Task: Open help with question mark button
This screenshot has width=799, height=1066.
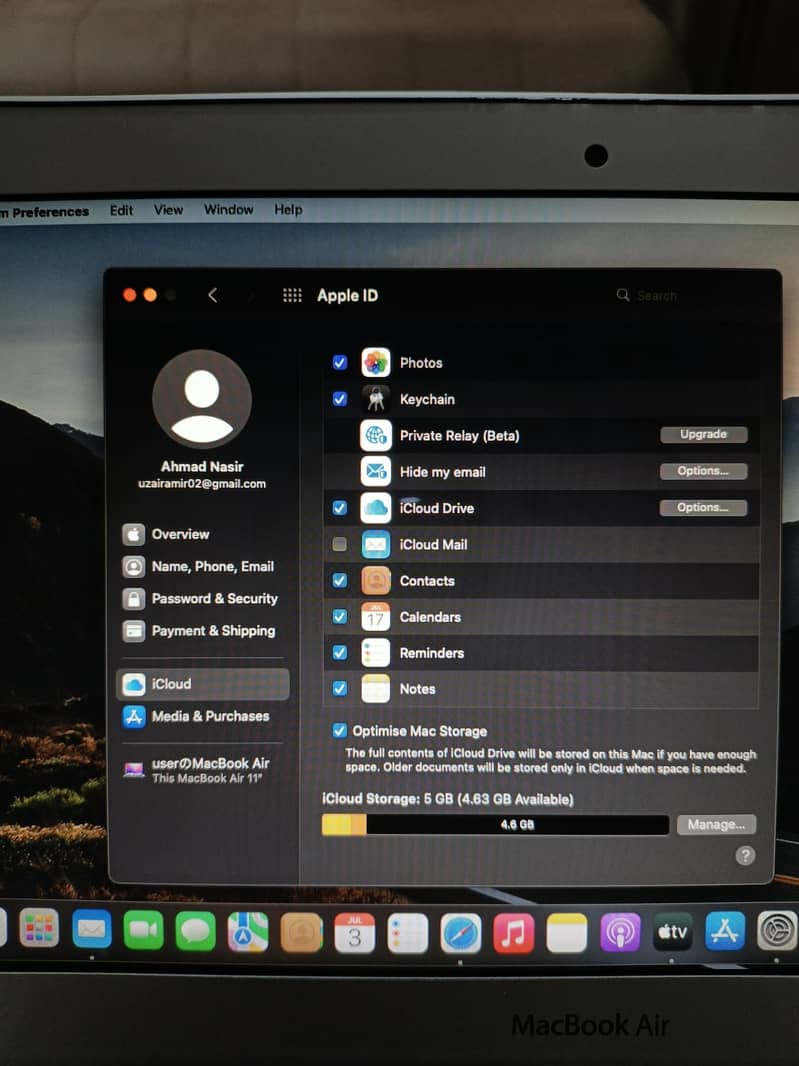Action: click(745, 855)
